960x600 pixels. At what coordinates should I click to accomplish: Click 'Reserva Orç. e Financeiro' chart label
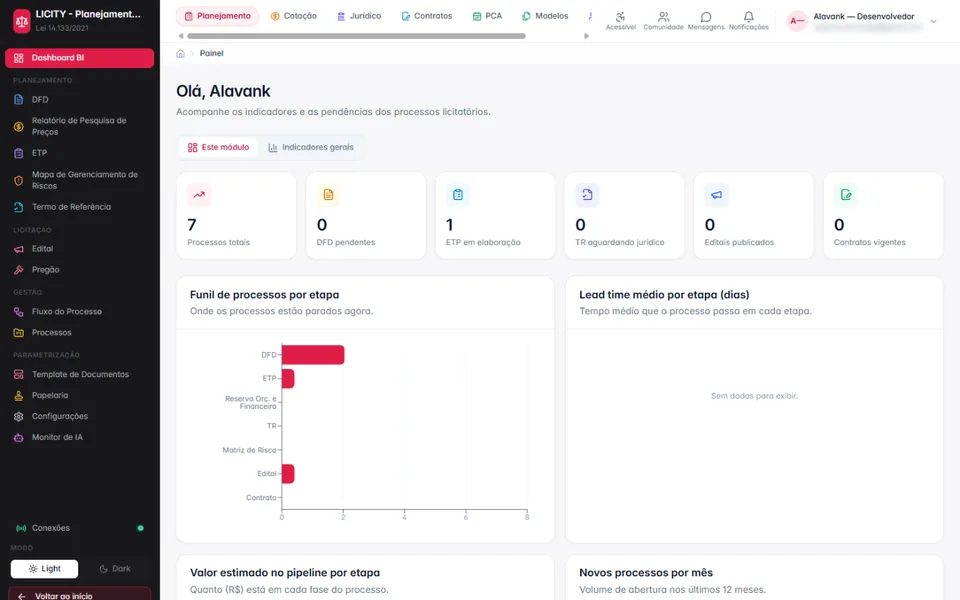point(251,402)
